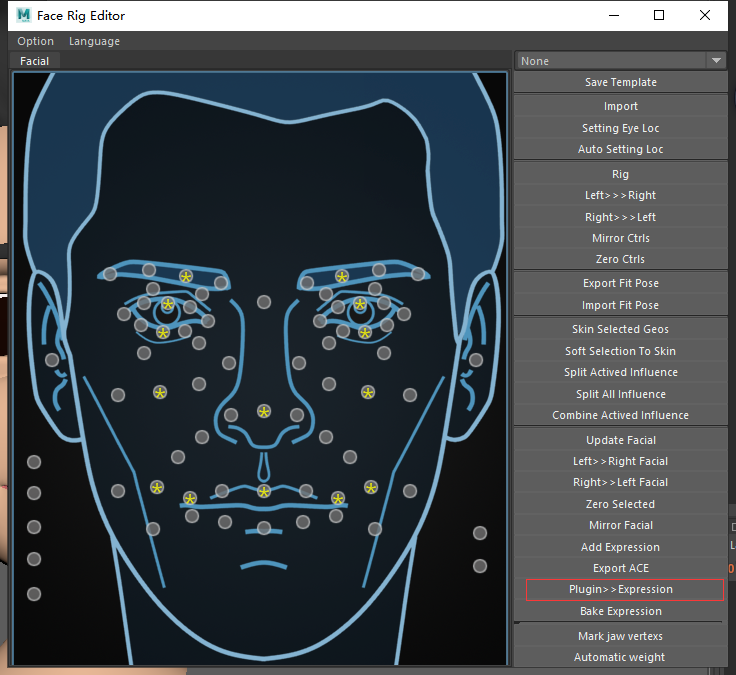Select the upper lip center star controller

tap(264, 491)
